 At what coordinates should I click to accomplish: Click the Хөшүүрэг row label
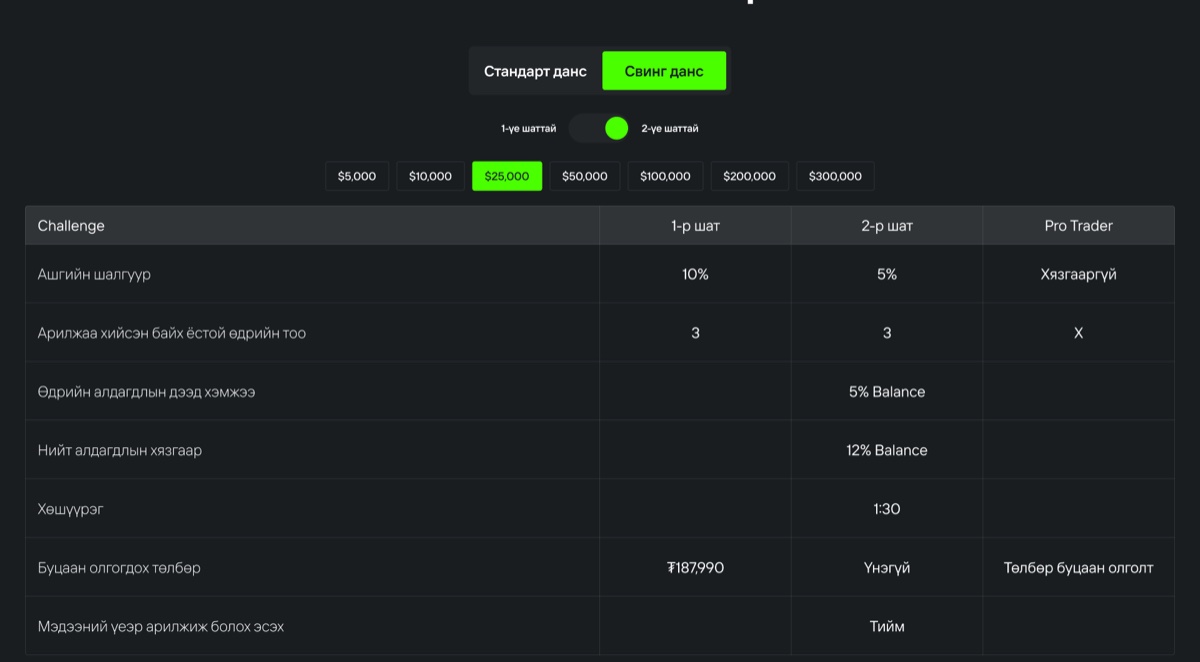[70, 509]
